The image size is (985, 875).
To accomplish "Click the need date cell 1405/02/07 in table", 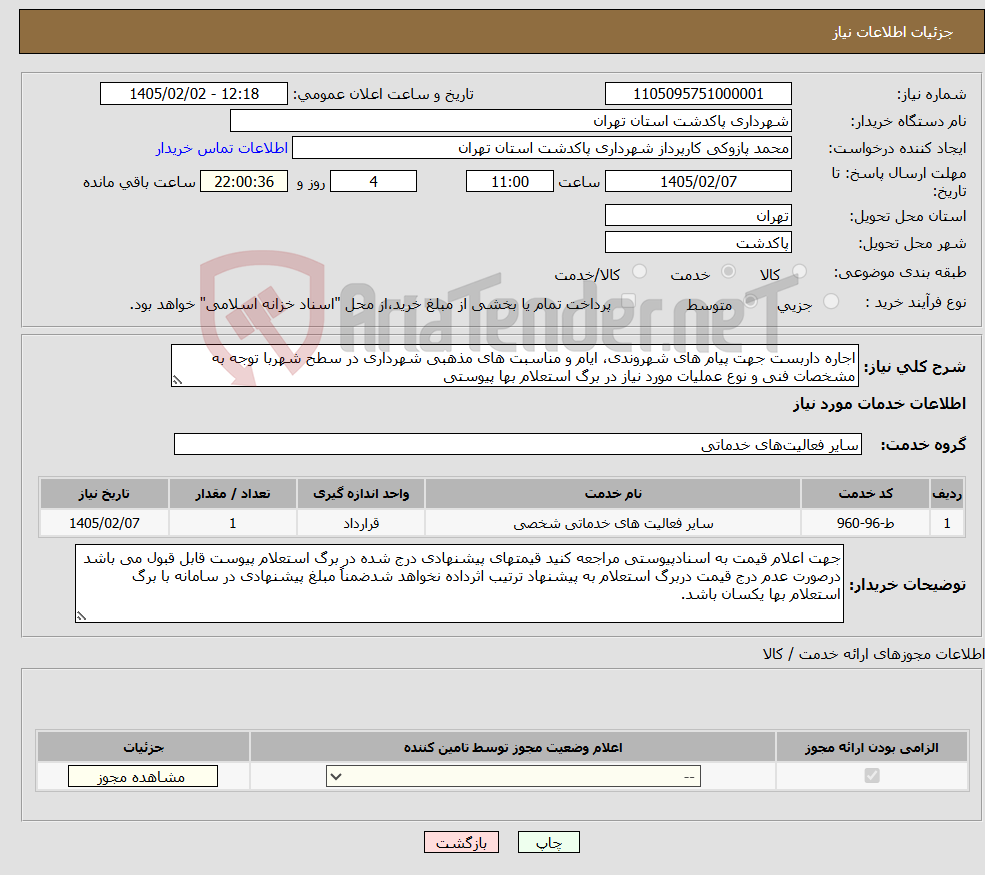I will point(104,523).
